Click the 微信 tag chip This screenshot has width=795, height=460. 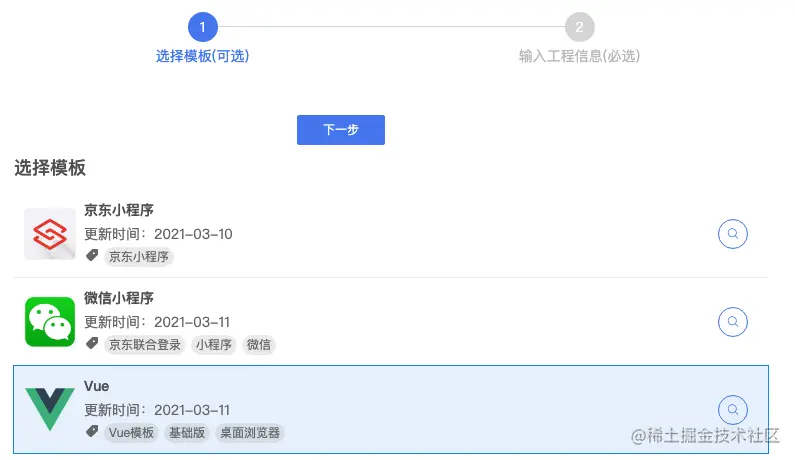pos(259,345)
